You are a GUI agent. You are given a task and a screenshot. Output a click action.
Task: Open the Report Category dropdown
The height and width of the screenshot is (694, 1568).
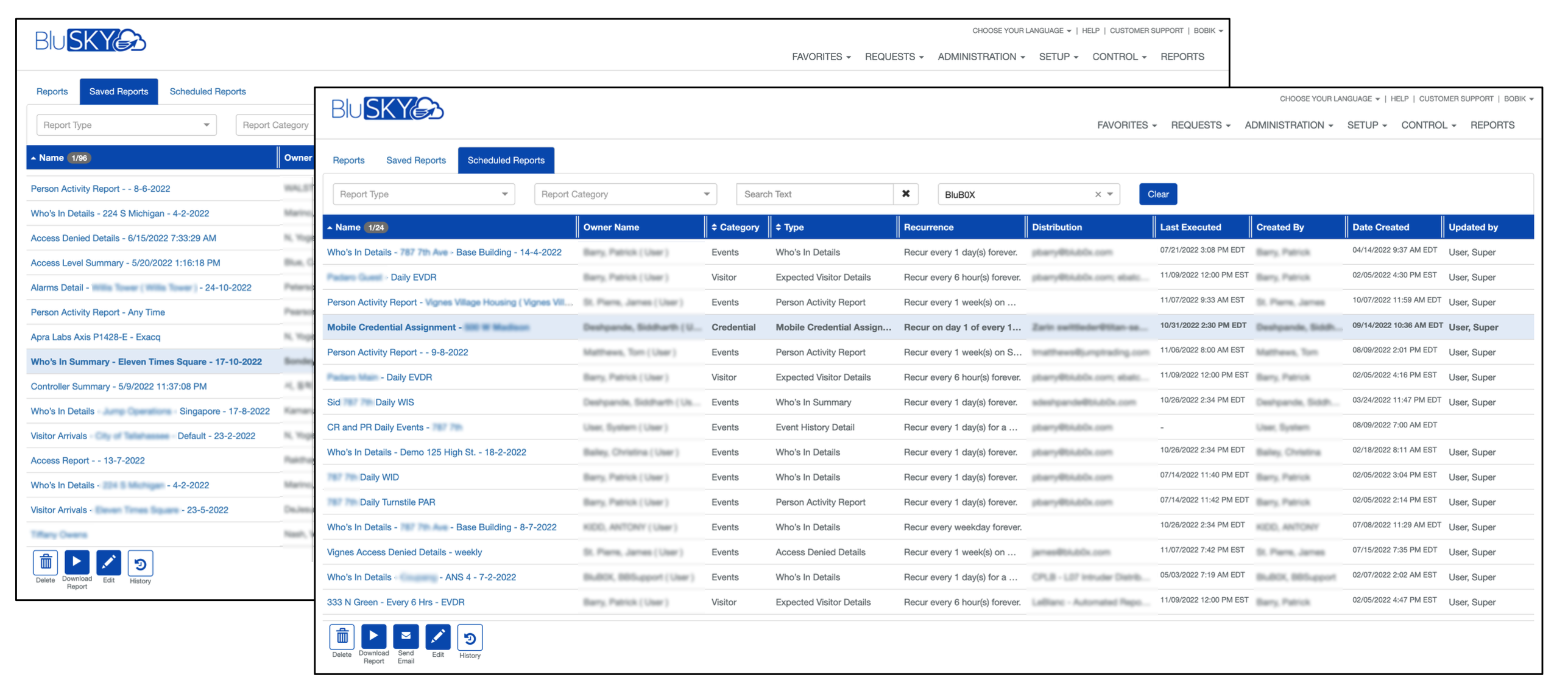[x=624, y=194]
